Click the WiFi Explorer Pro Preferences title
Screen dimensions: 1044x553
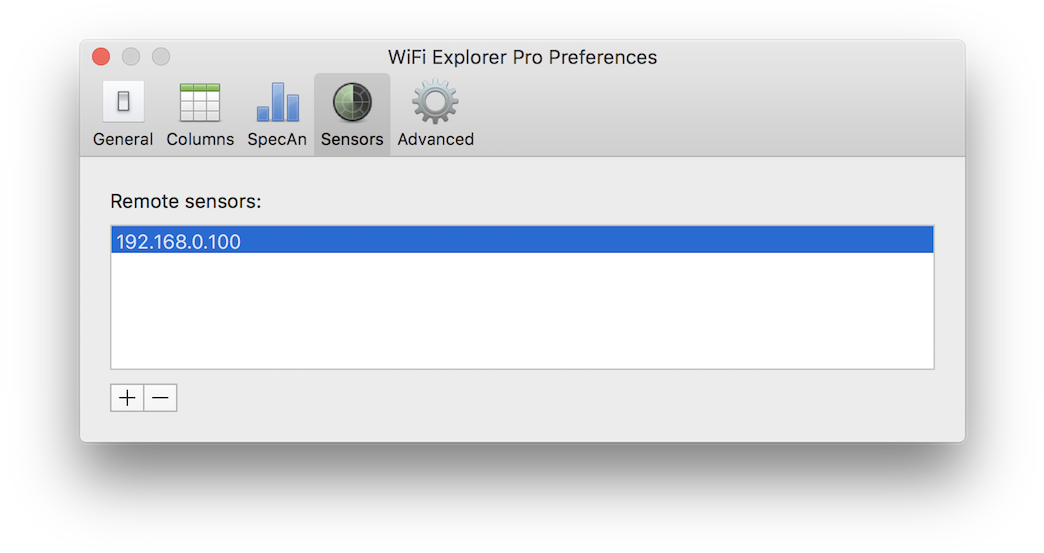pyautogui.click(x=522, y=57)
